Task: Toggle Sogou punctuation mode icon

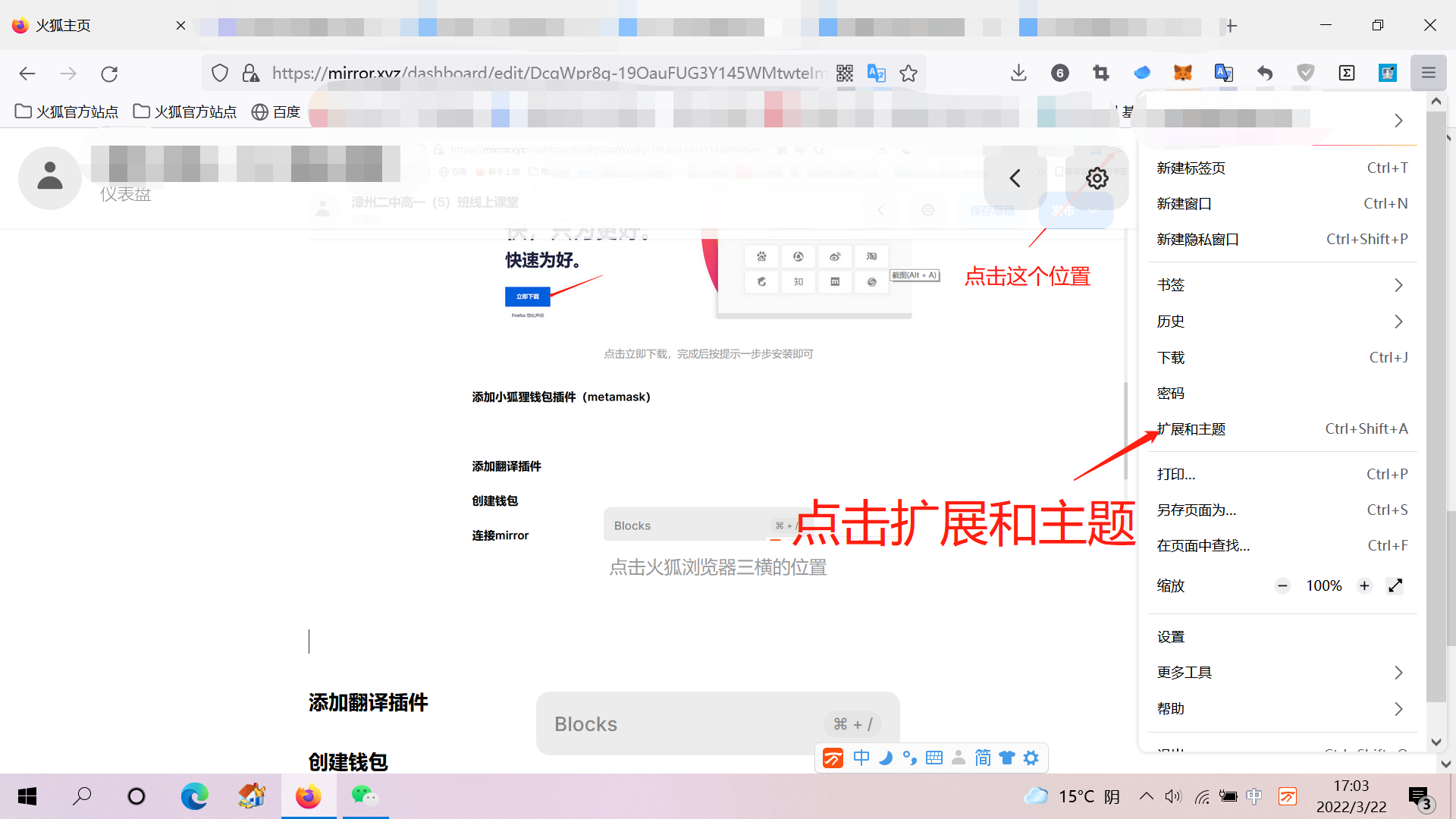Action: coord(909,758)
